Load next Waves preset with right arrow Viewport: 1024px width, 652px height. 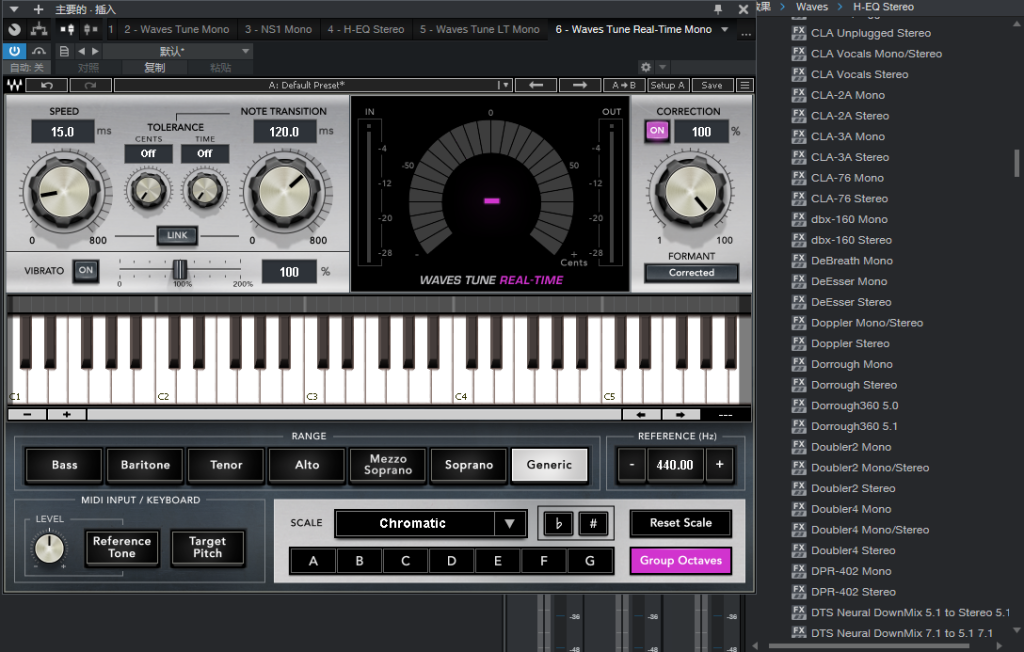pos(580,85)
